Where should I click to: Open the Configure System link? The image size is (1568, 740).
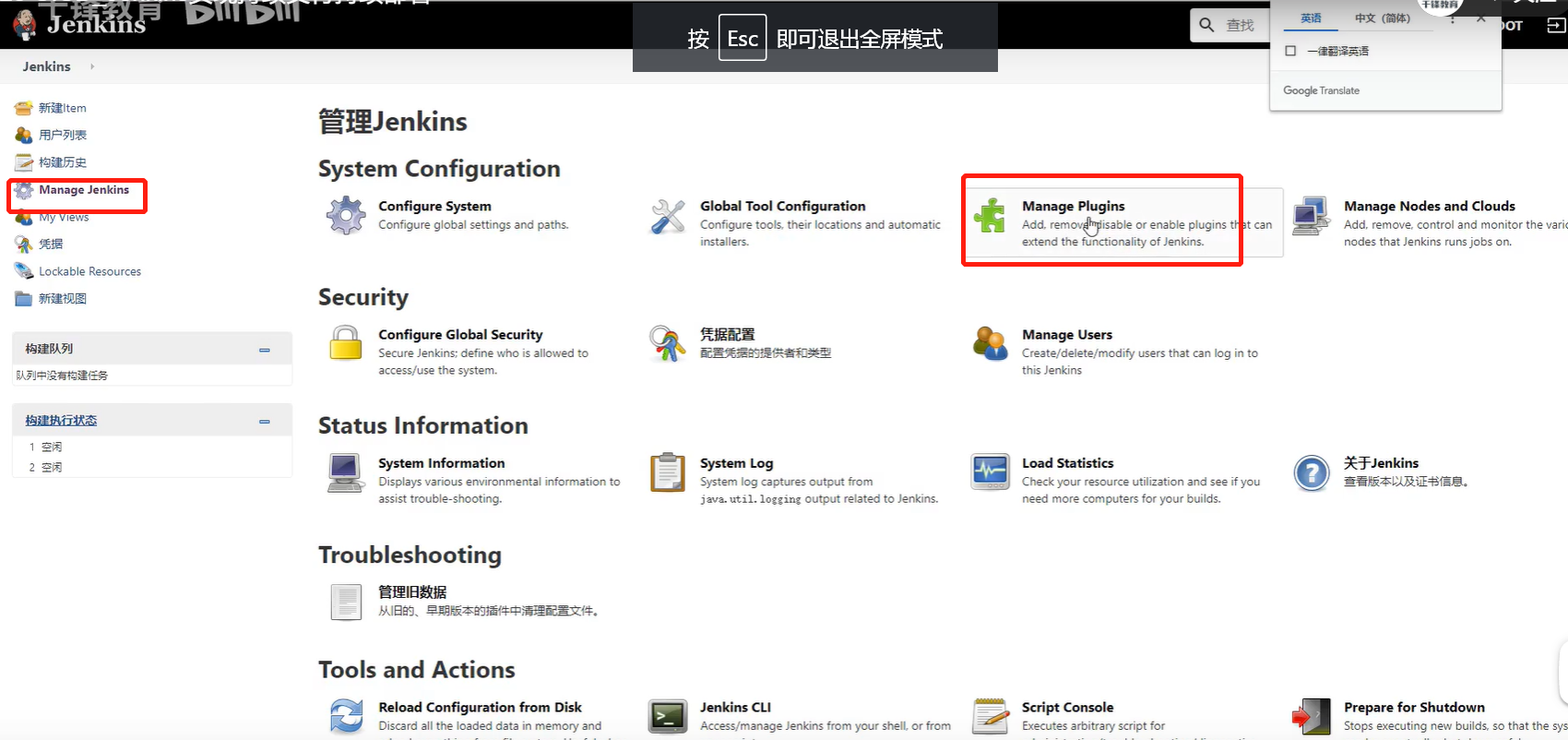434,206
